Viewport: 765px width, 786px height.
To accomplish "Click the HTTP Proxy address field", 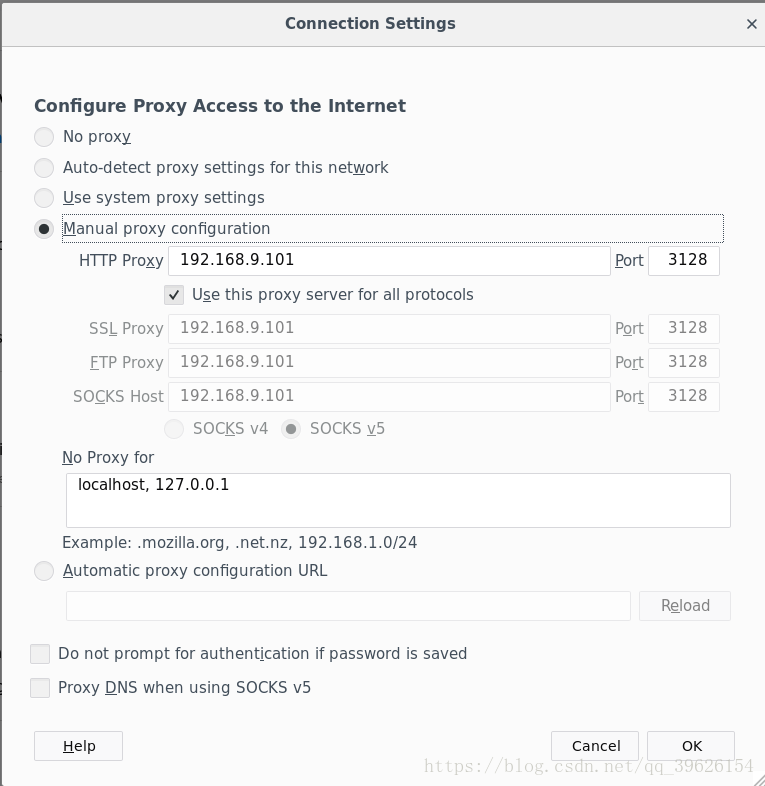I will [x=389, y=261].
